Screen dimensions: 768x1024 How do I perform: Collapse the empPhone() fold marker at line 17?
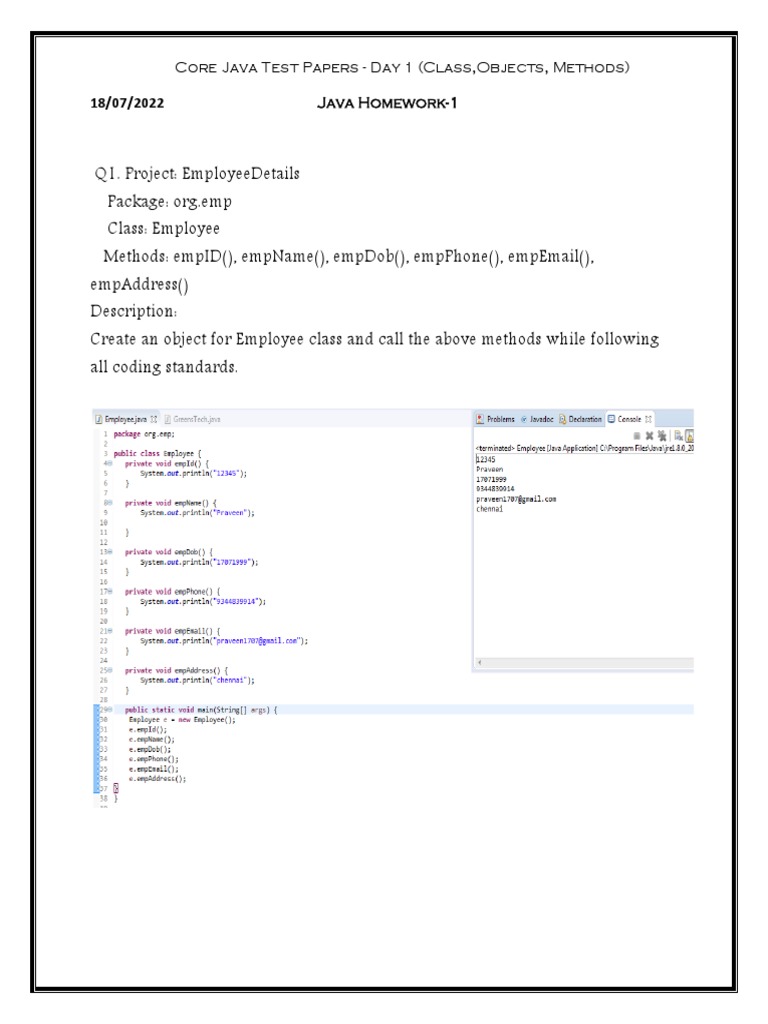(108, 592)
